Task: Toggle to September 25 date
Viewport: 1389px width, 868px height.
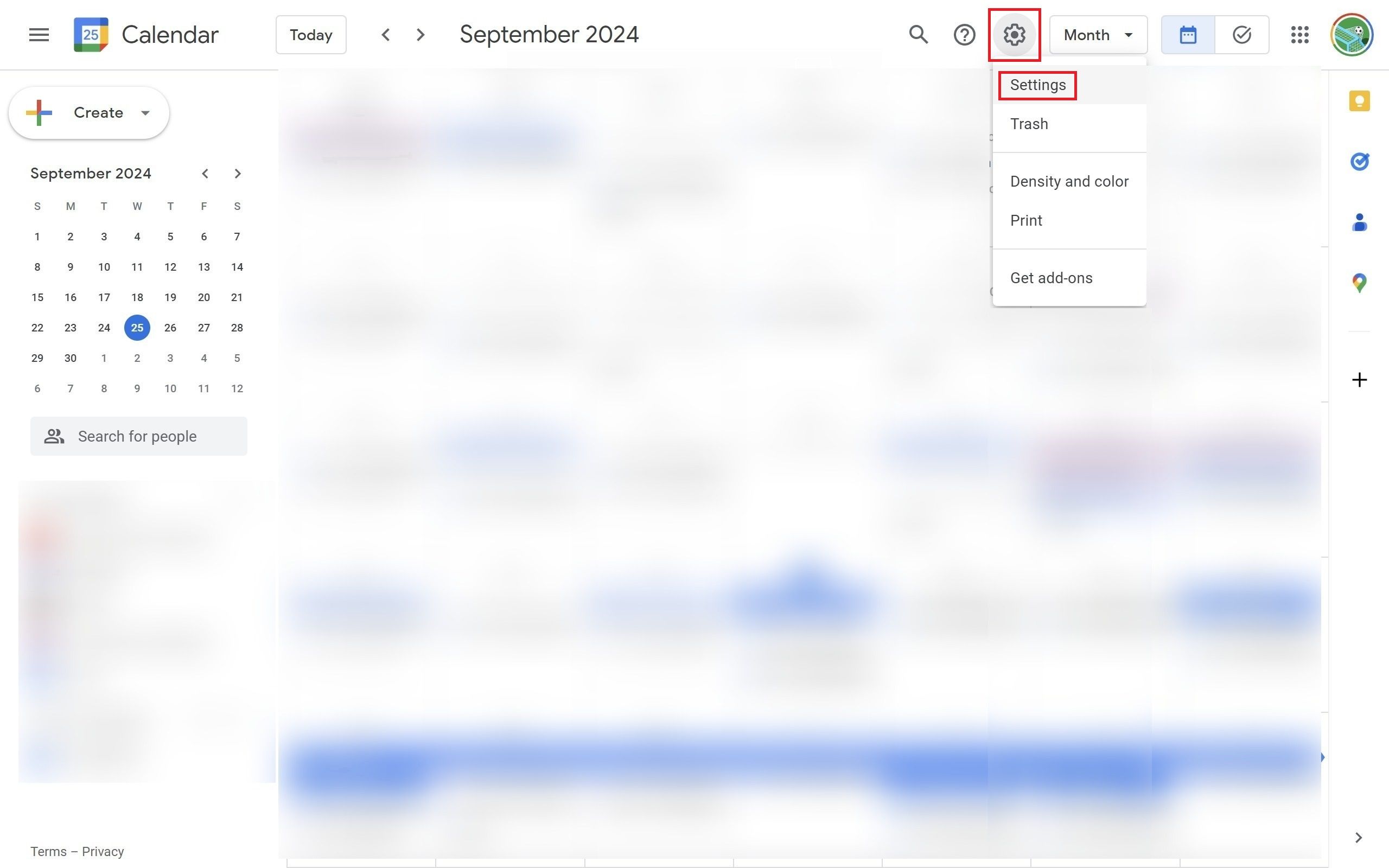Action: click(137, 327)
